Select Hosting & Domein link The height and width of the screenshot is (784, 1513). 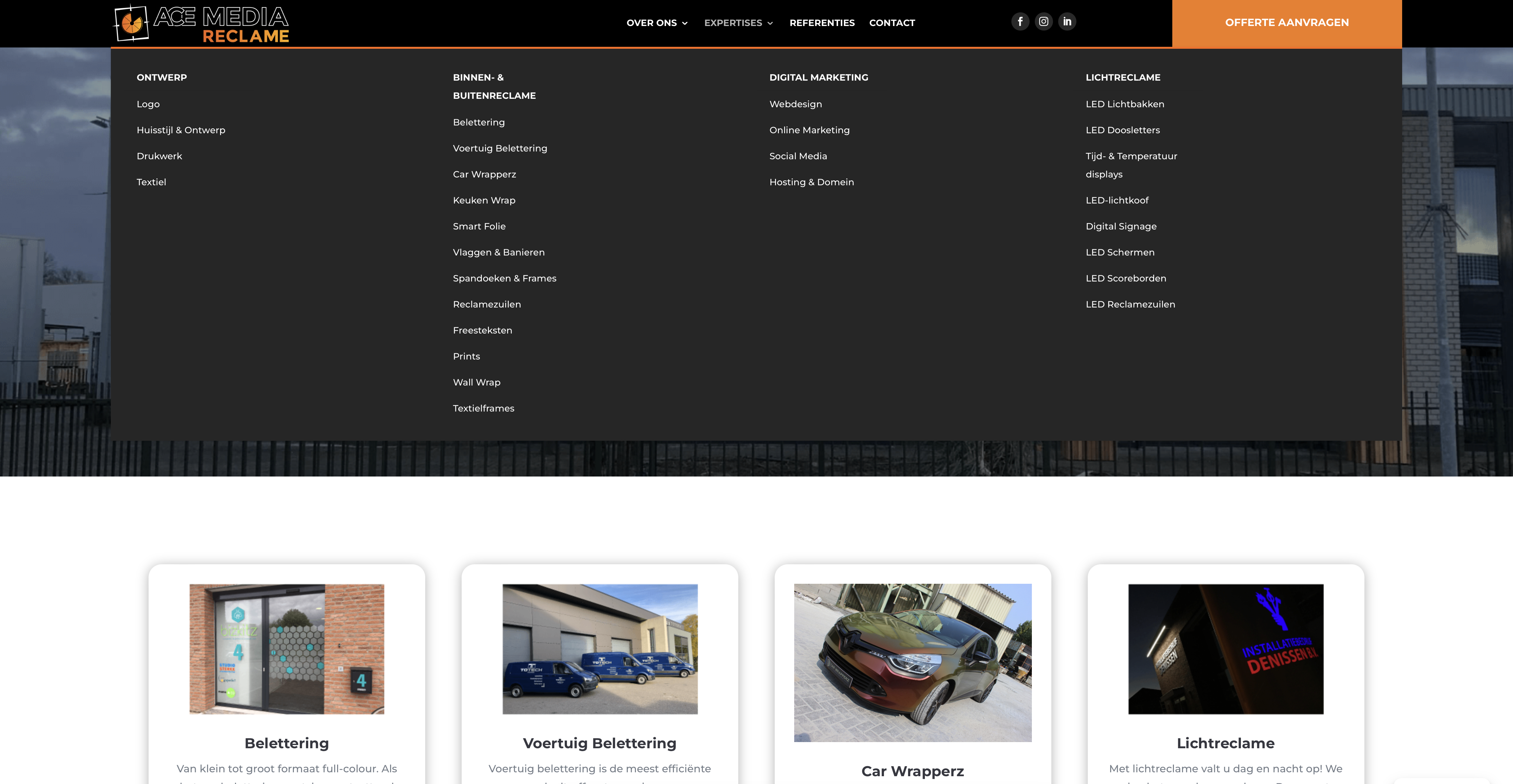(x=811, y=182)
